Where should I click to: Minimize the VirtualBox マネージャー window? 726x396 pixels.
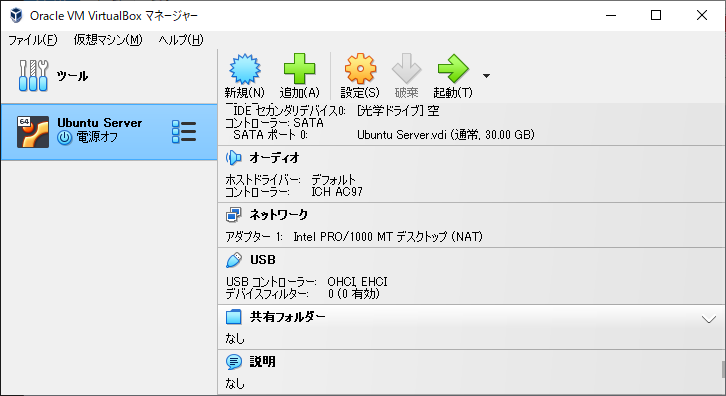pos(611,15)
